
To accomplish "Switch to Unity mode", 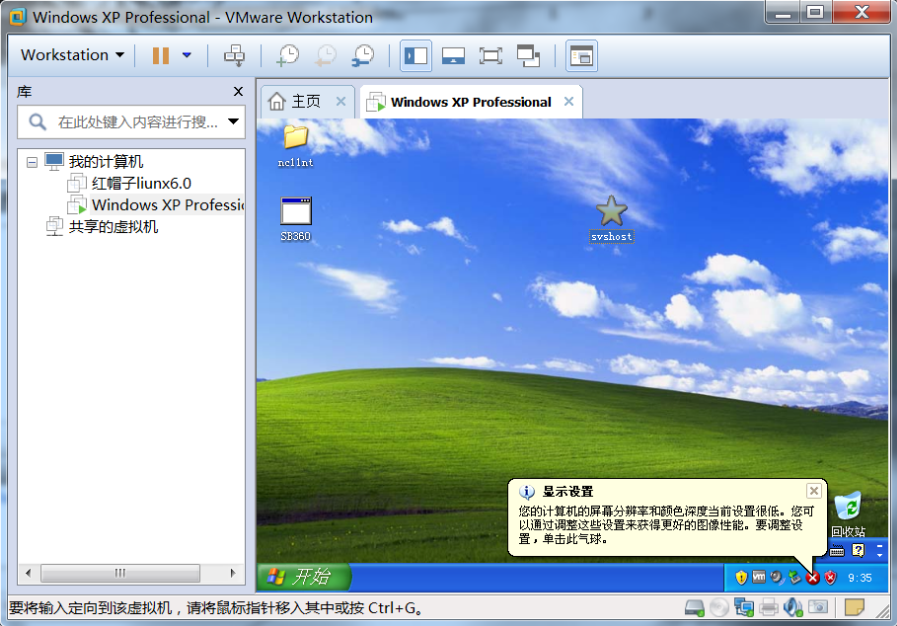I will click(528, 56).
